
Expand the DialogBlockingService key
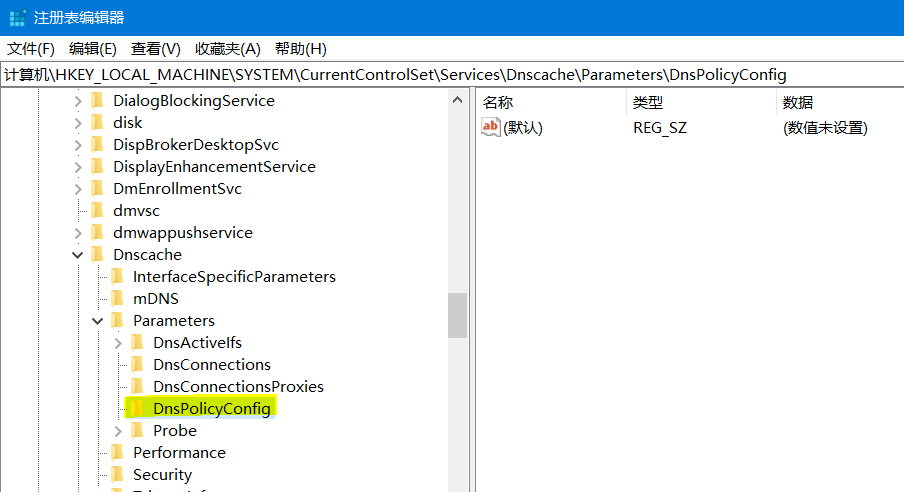point(78,101)
